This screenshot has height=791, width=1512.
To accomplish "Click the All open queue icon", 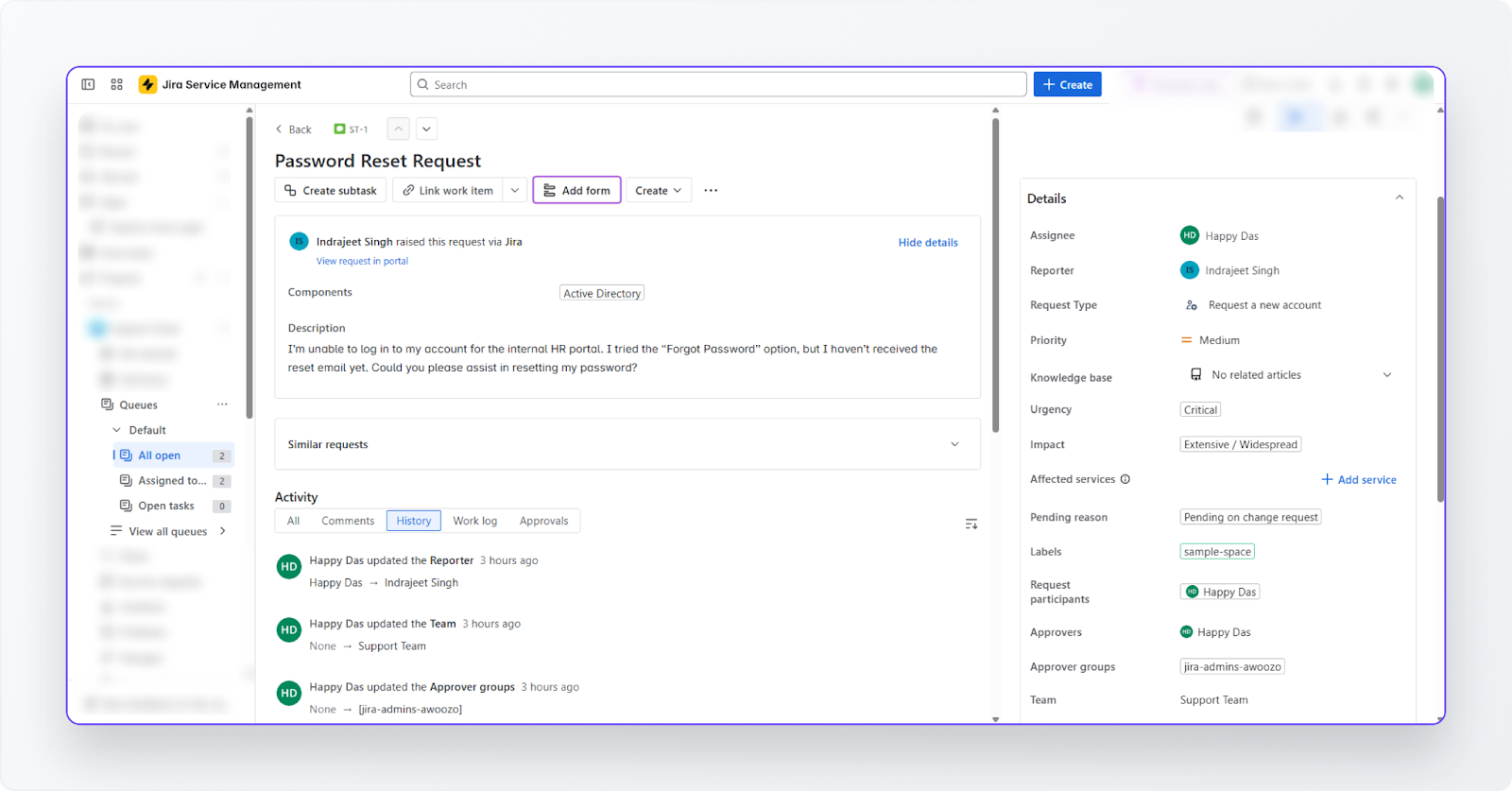I will [126, 455].
